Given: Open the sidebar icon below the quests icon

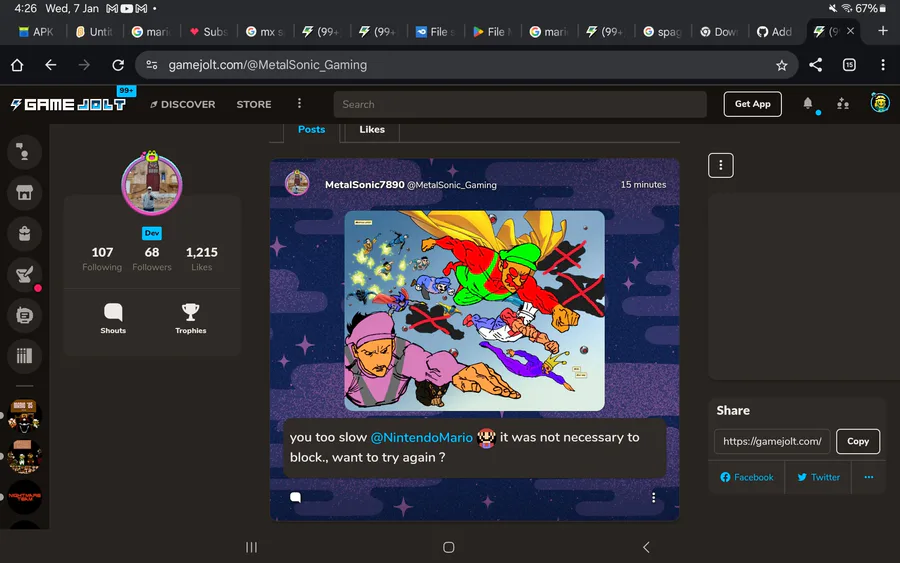Looking at the screenshot, I should tap(24, 315).
